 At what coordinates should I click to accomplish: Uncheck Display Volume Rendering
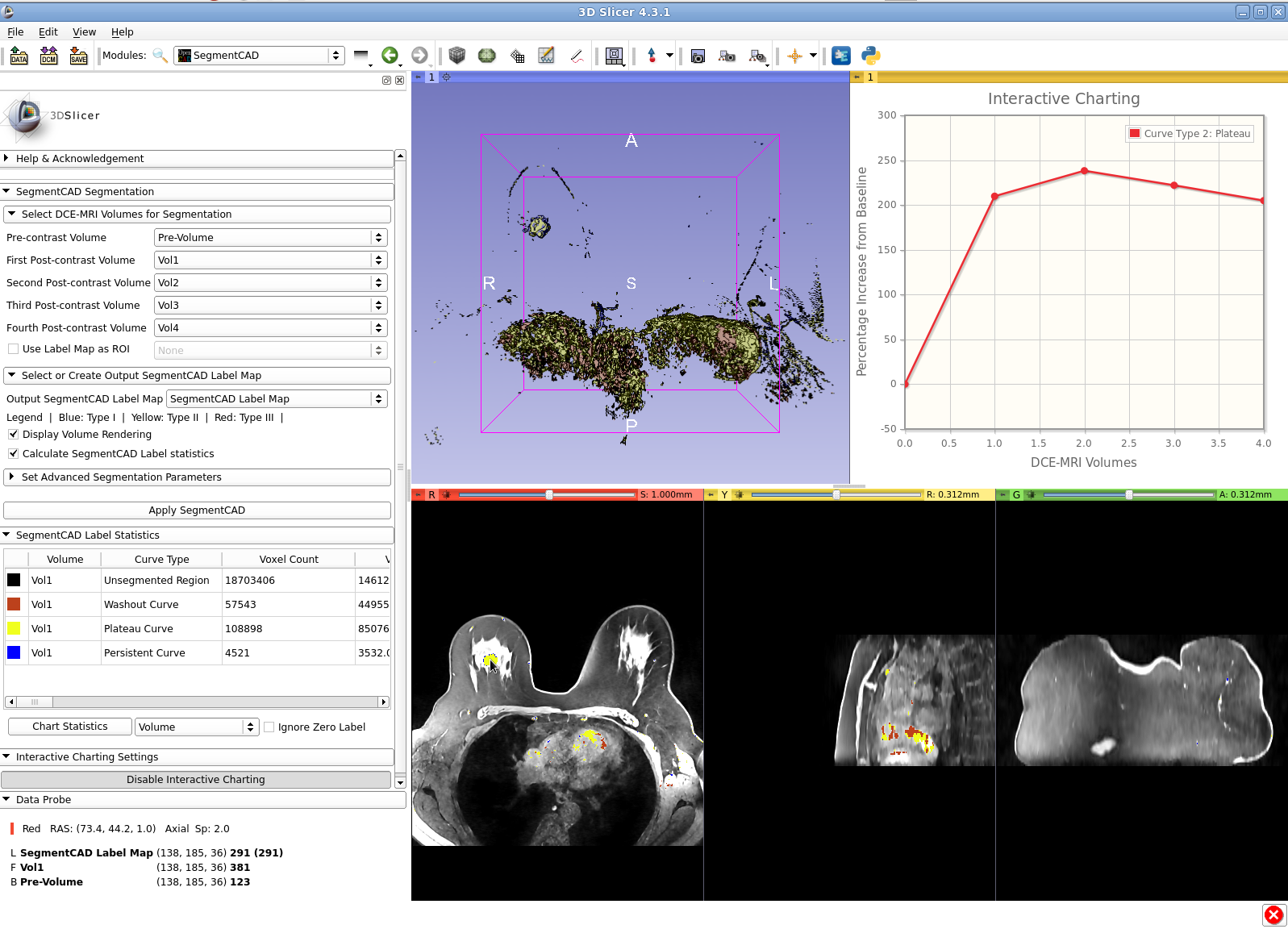click(x=14, y=435)
